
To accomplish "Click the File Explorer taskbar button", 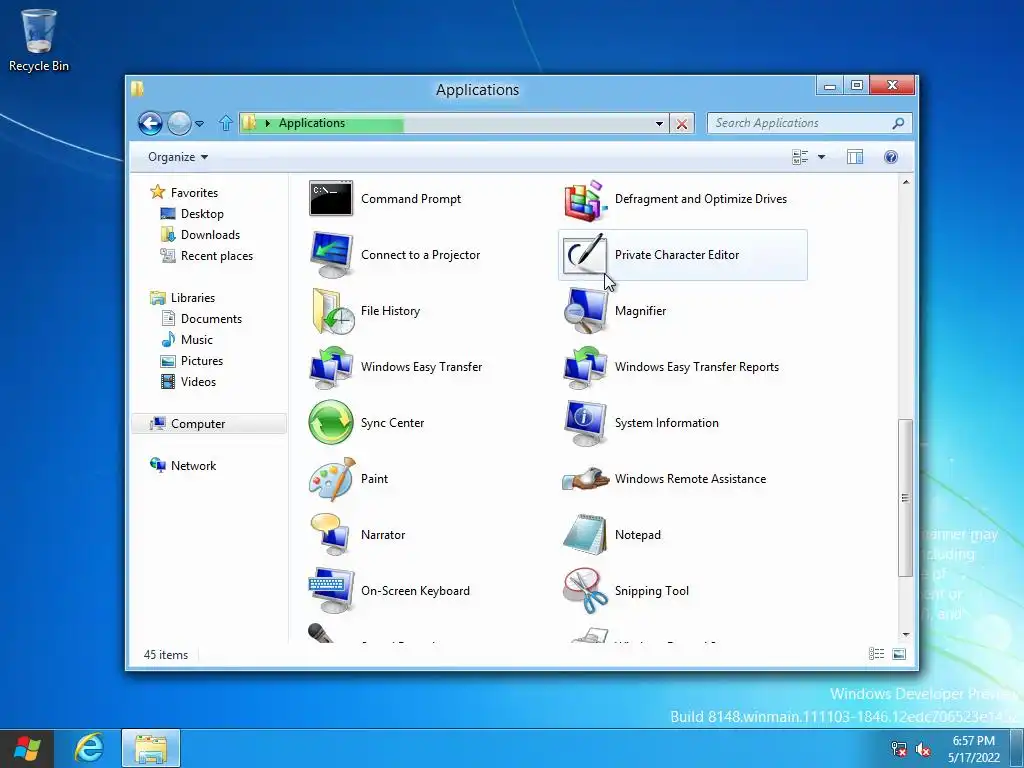I will (x=151, y=748).
